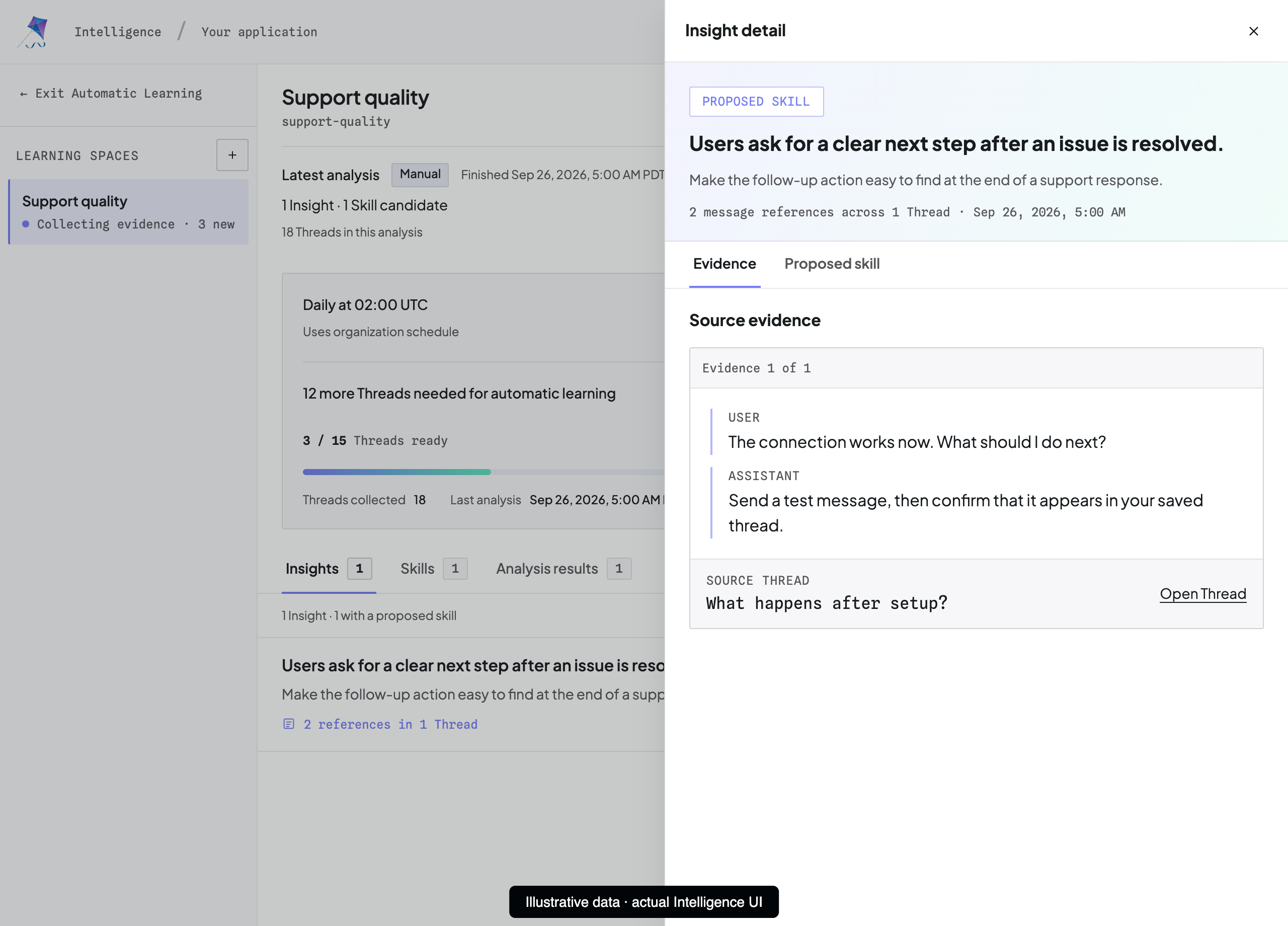
Task: Open Intelligence breadcrumb
Action: click(118, 32)
